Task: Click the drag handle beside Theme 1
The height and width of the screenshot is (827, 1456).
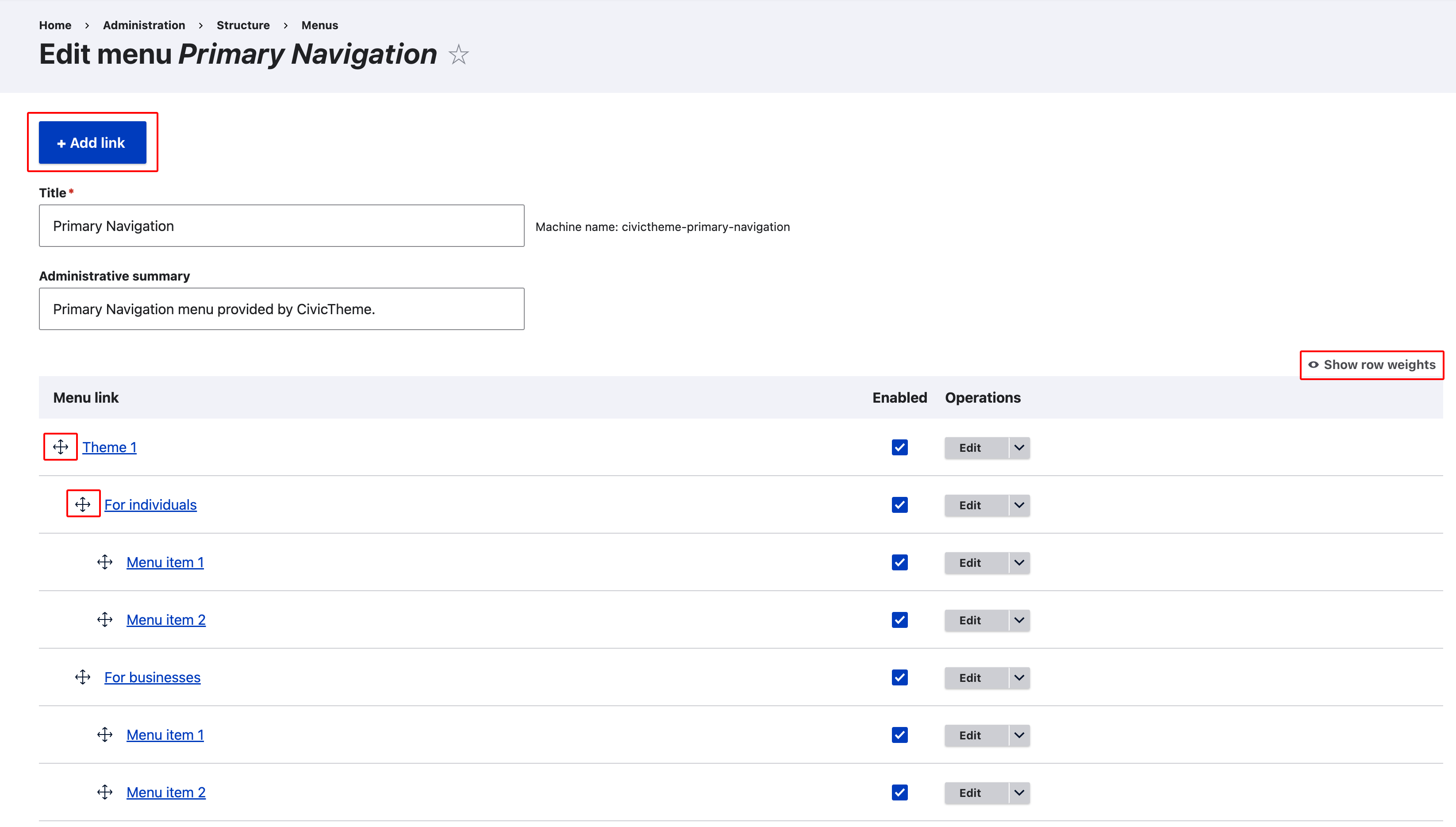Action: [x=60, y=446]
